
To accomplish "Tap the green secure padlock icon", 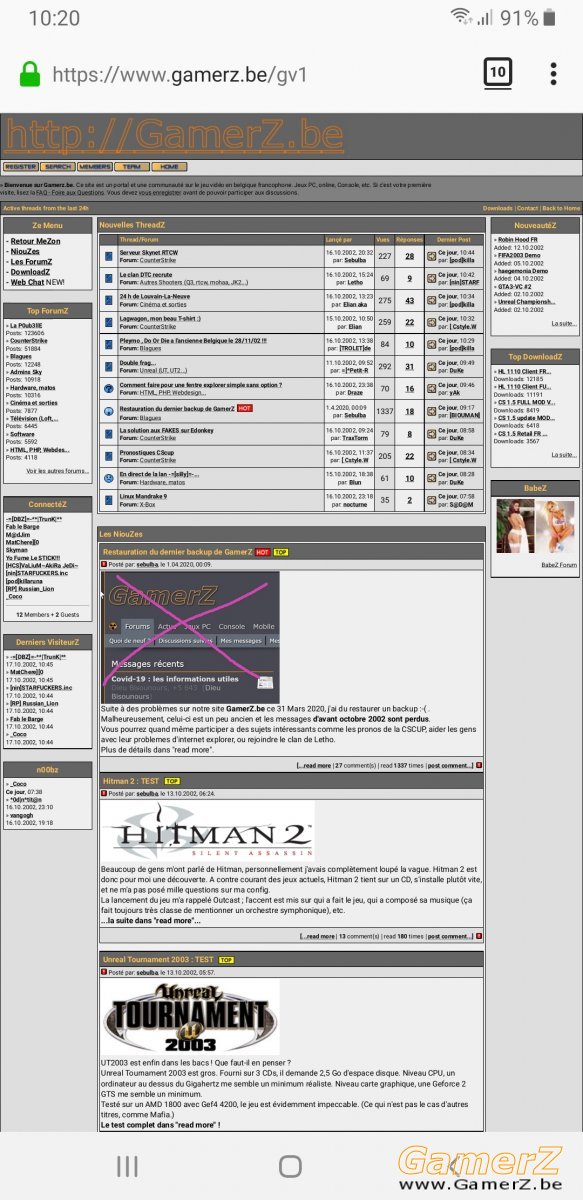I will click(30, 74).
